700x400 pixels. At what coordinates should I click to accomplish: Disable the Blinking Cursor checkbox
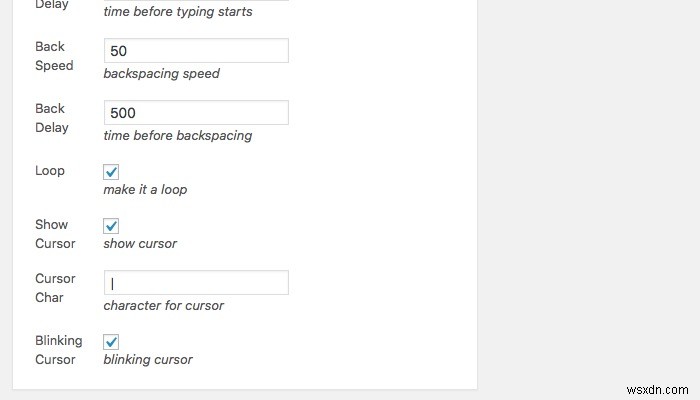pyautogui.click(x=111, y=341)
